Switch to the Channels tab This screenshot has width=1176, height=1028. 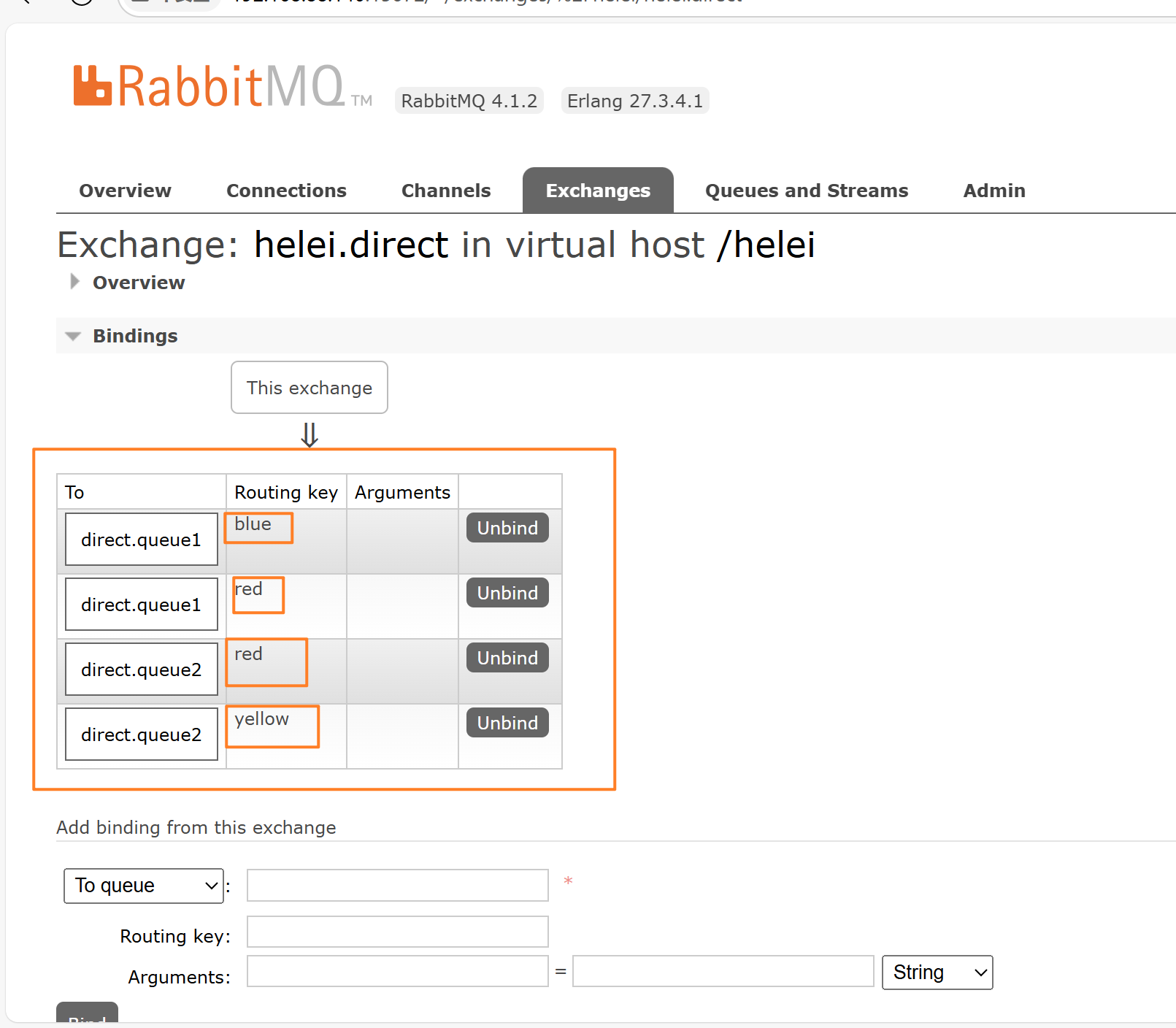click(x=446, y=191)
